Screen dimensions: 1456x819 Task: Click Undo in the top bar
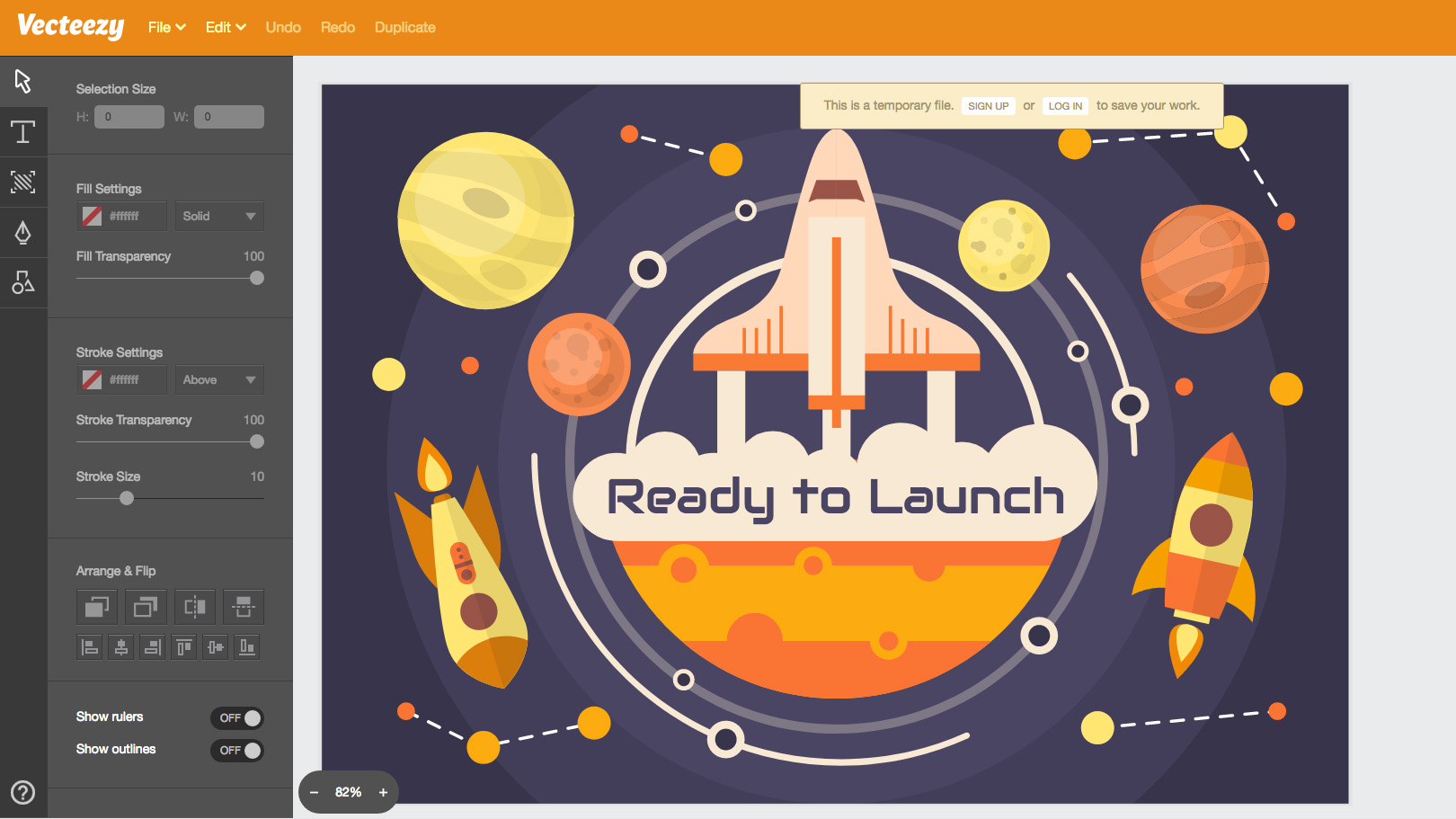pos(283,27)
